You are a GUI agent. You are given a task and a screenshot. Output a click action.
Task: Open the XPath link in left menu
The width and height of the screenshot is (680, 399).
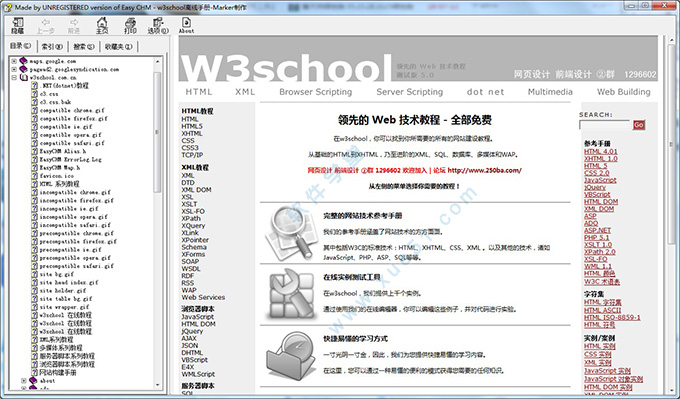point(191,218)
